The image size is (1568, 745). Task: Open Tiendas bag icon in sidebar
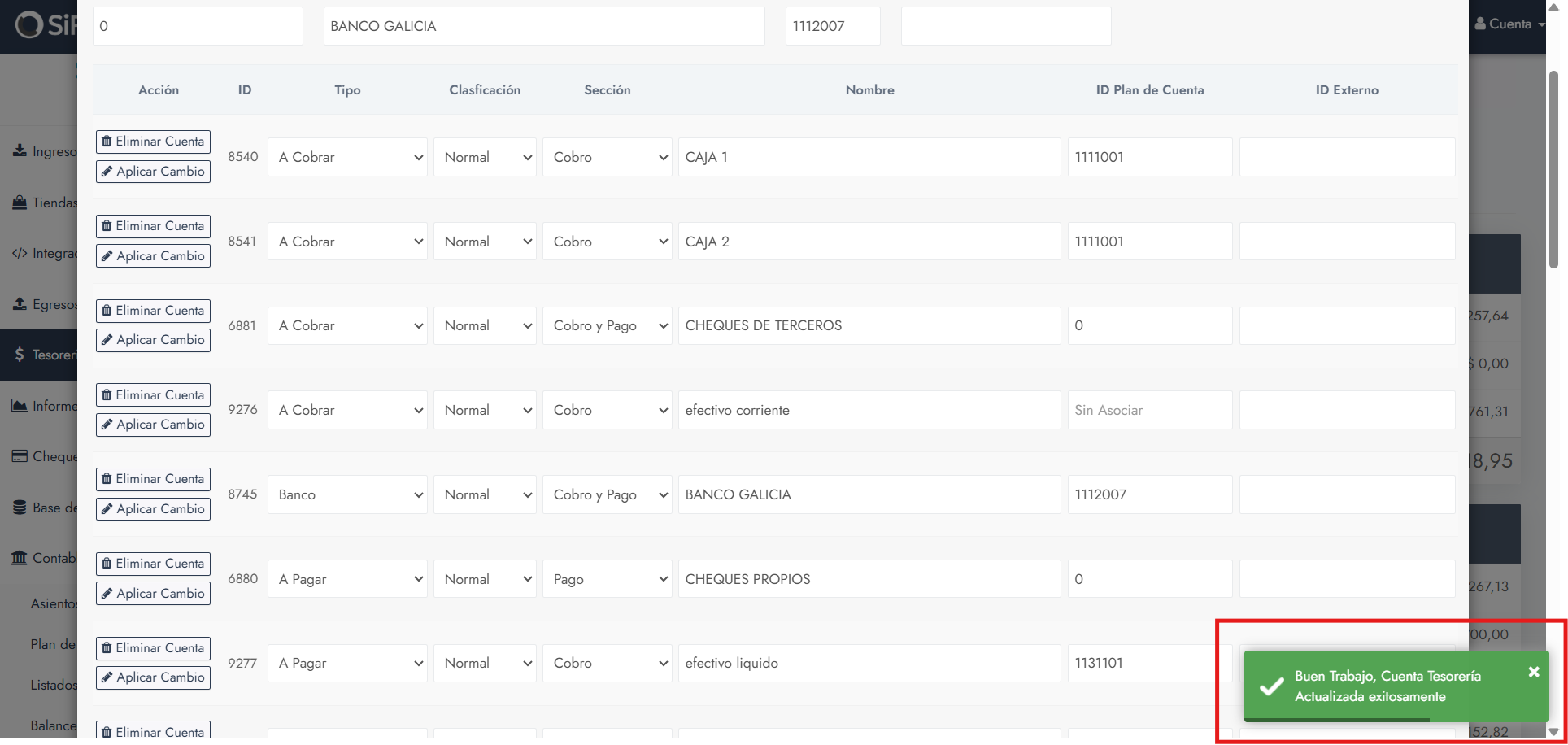pos(20,203)
